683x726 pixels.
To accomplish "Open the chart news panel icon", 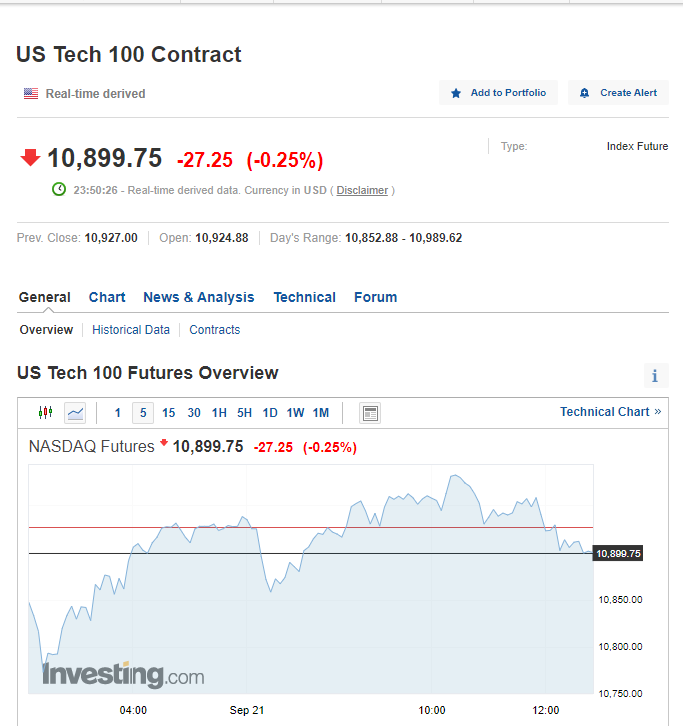I will [x=370, y=413].
